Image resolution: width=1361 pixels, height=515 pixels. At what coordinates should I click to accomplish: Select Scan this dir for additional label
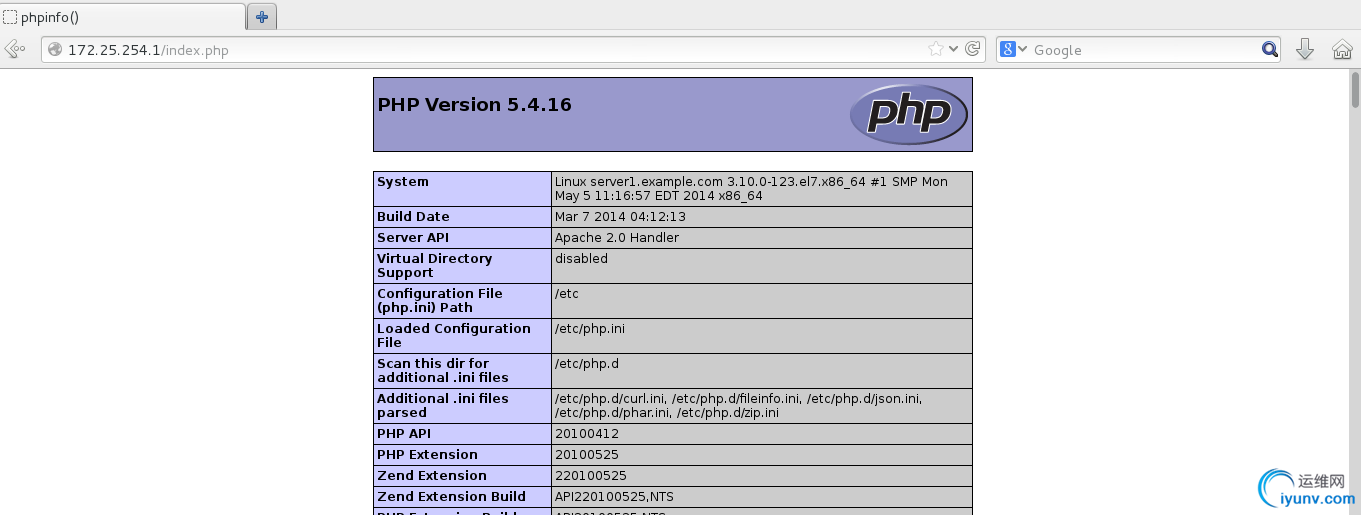click(x=443, y=371)
